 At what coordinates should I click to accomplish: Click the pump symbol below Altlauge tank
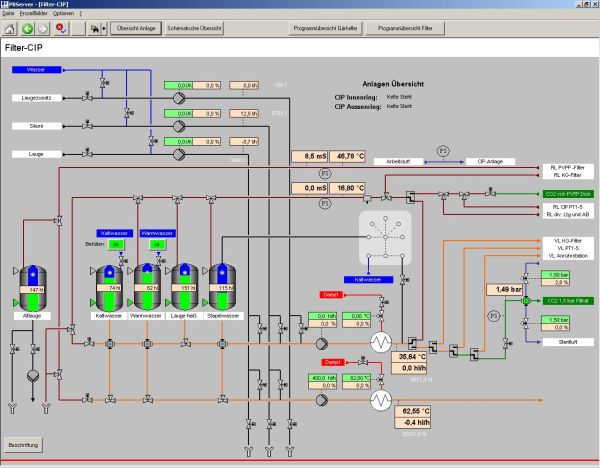click(x=32, y=374)
